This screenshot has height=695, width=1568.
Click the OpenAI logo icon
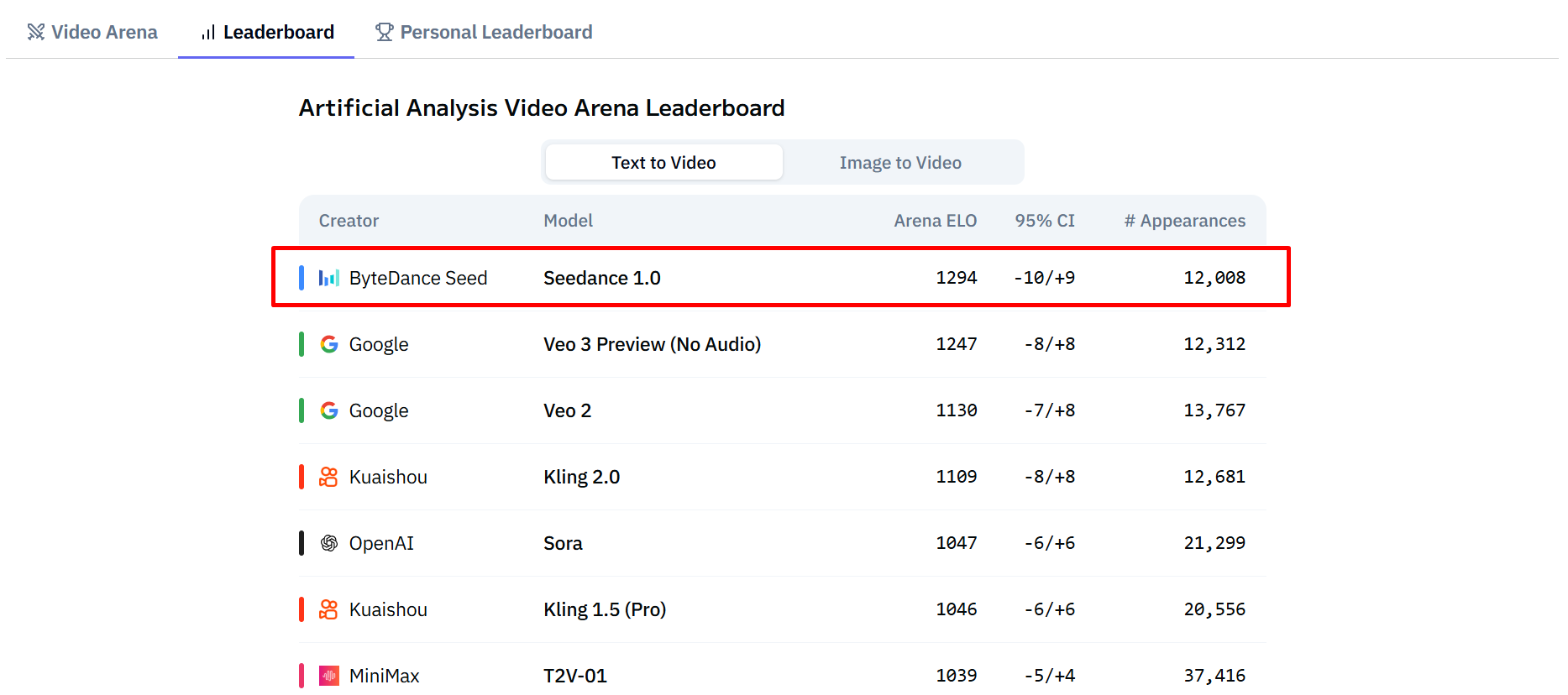pyautogui.click(x=329, y=543)
